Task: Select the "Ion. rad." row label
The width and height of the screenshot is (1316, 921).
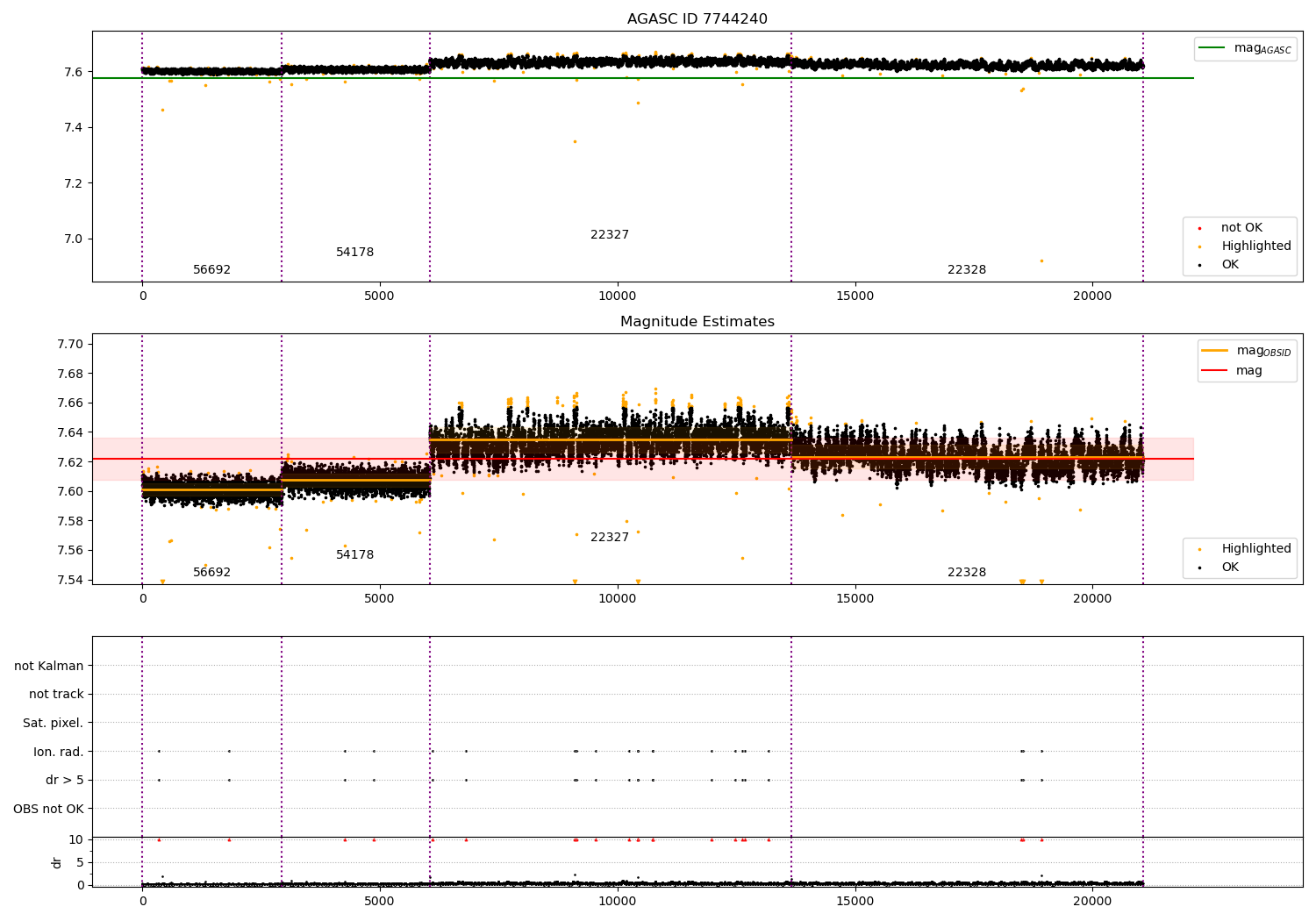Action: (59, 752)
